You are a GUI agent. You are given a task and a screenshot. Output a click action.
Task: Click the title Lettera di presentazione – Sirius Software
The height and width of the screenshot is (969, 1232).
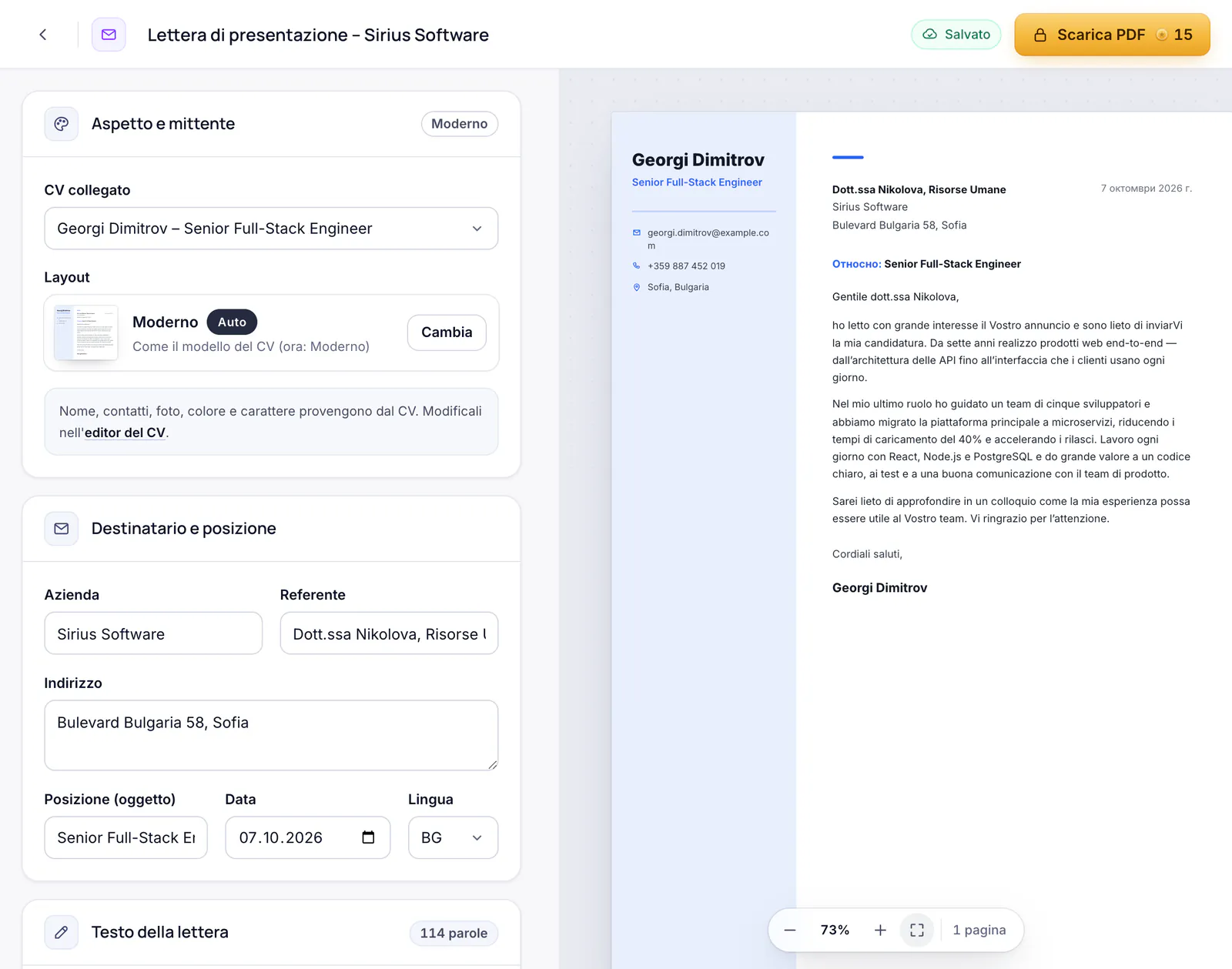click(x=318, y=35)
